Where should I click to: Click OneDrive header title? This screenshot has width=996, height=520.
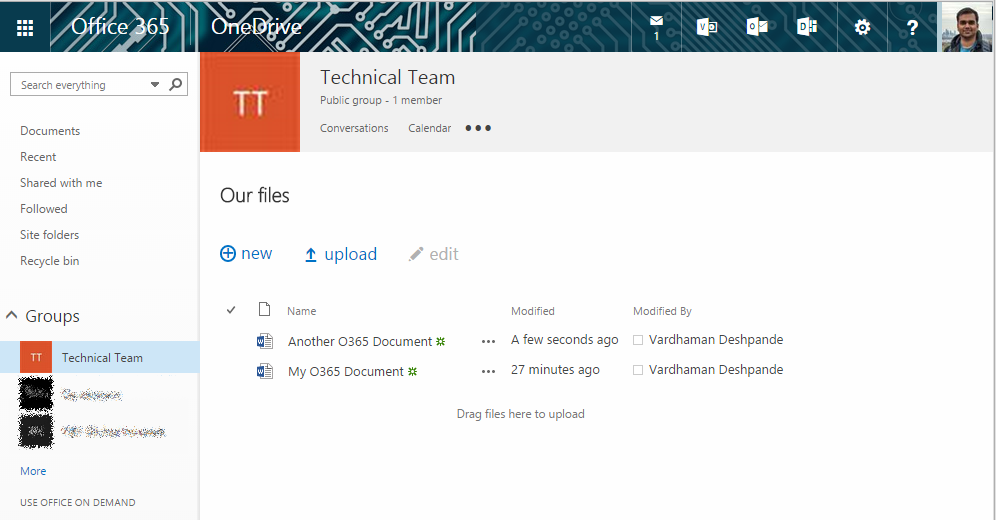(256, 26)
